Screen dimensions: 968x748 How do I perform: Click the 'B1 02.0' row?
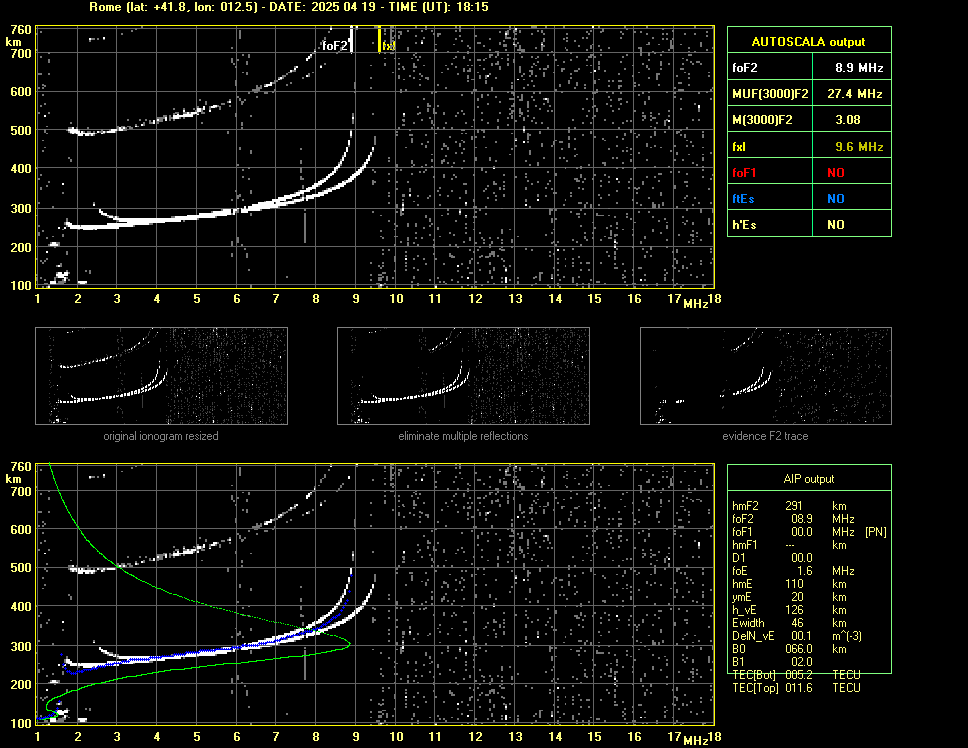(772, 661)
